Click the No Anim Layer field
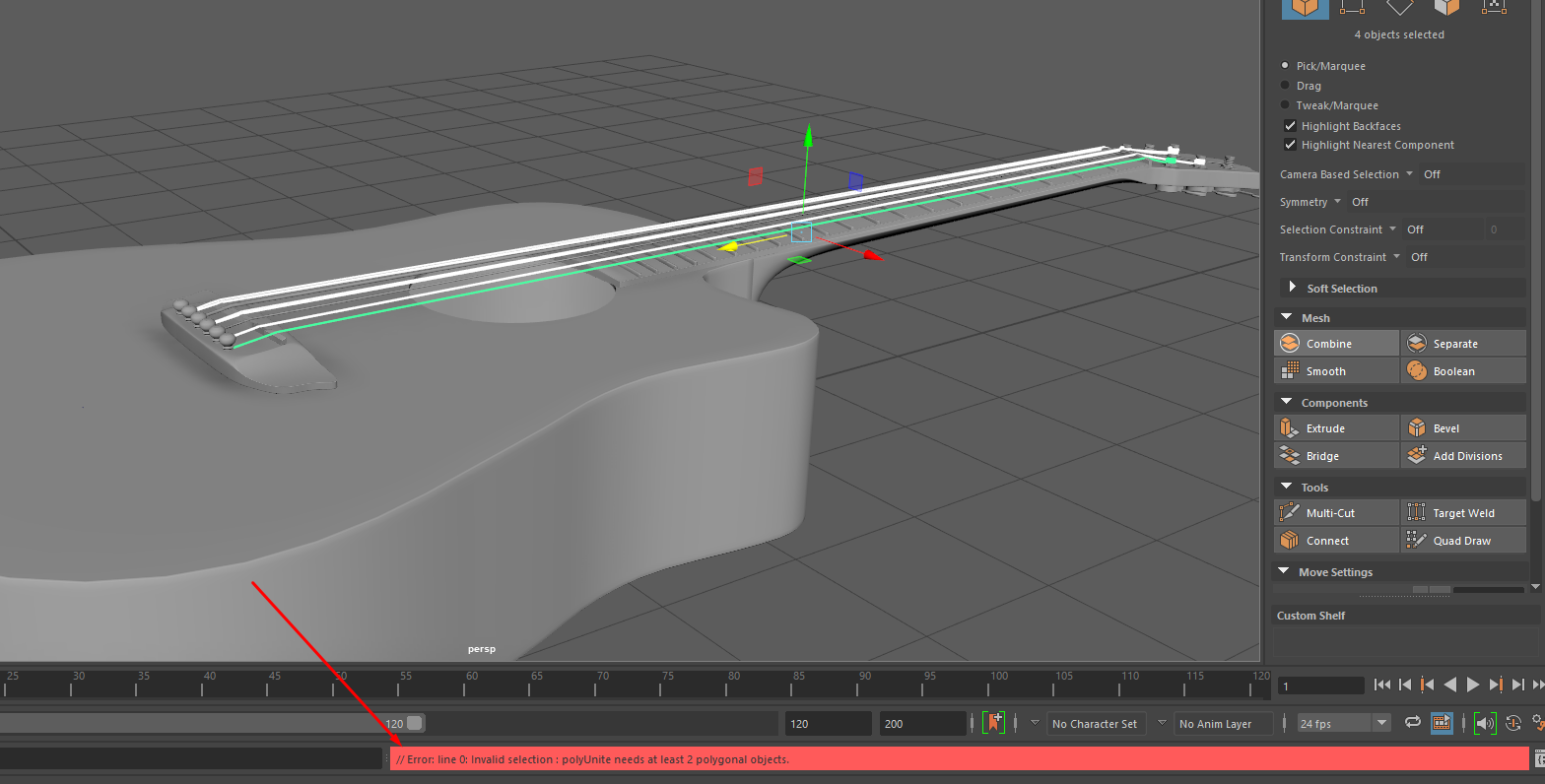The height and width of the screenshot is (784, 1545). pos(1224,723)
